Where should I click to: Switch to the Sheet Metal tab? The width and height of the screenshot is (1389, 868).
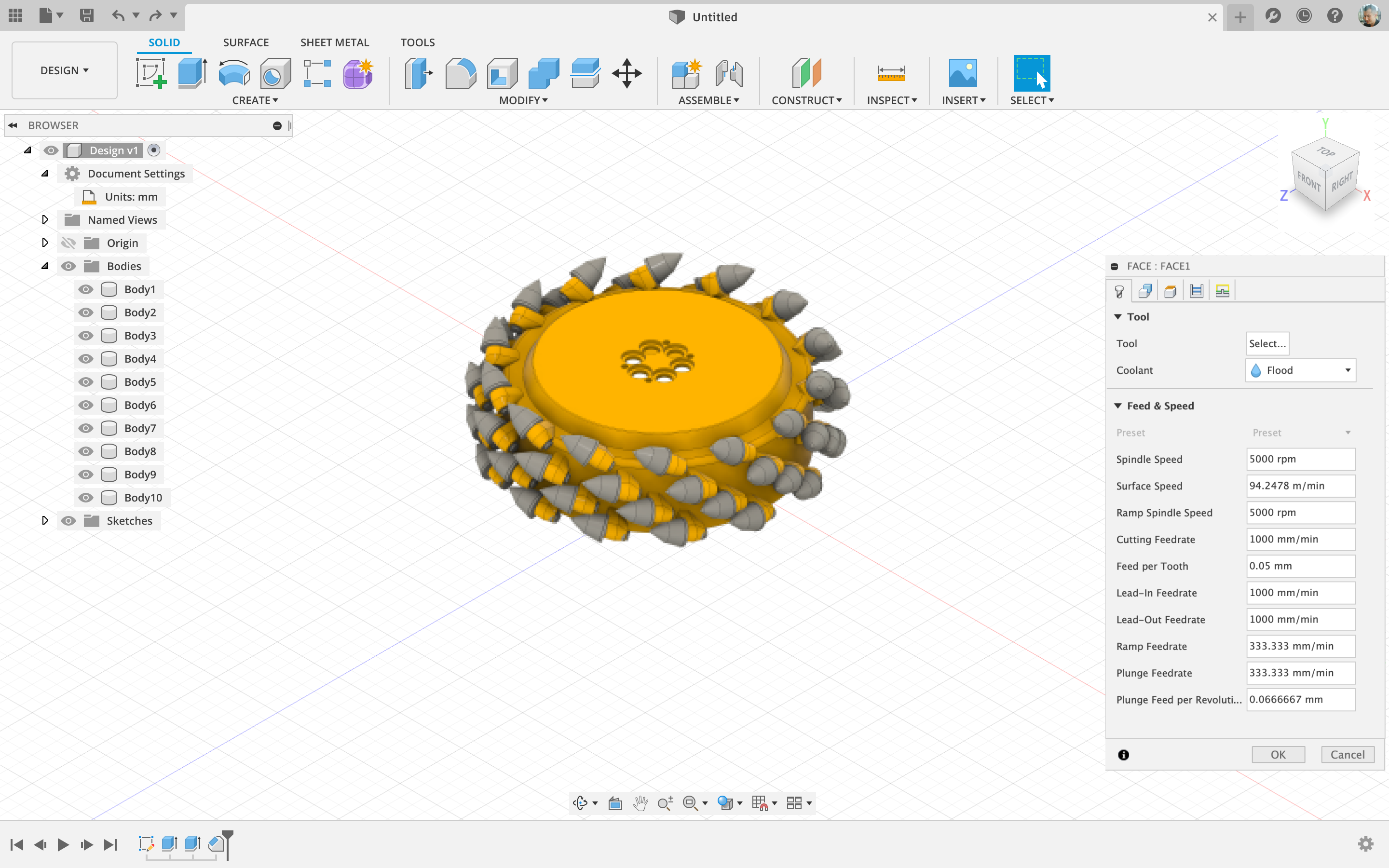tap(334, 42)
